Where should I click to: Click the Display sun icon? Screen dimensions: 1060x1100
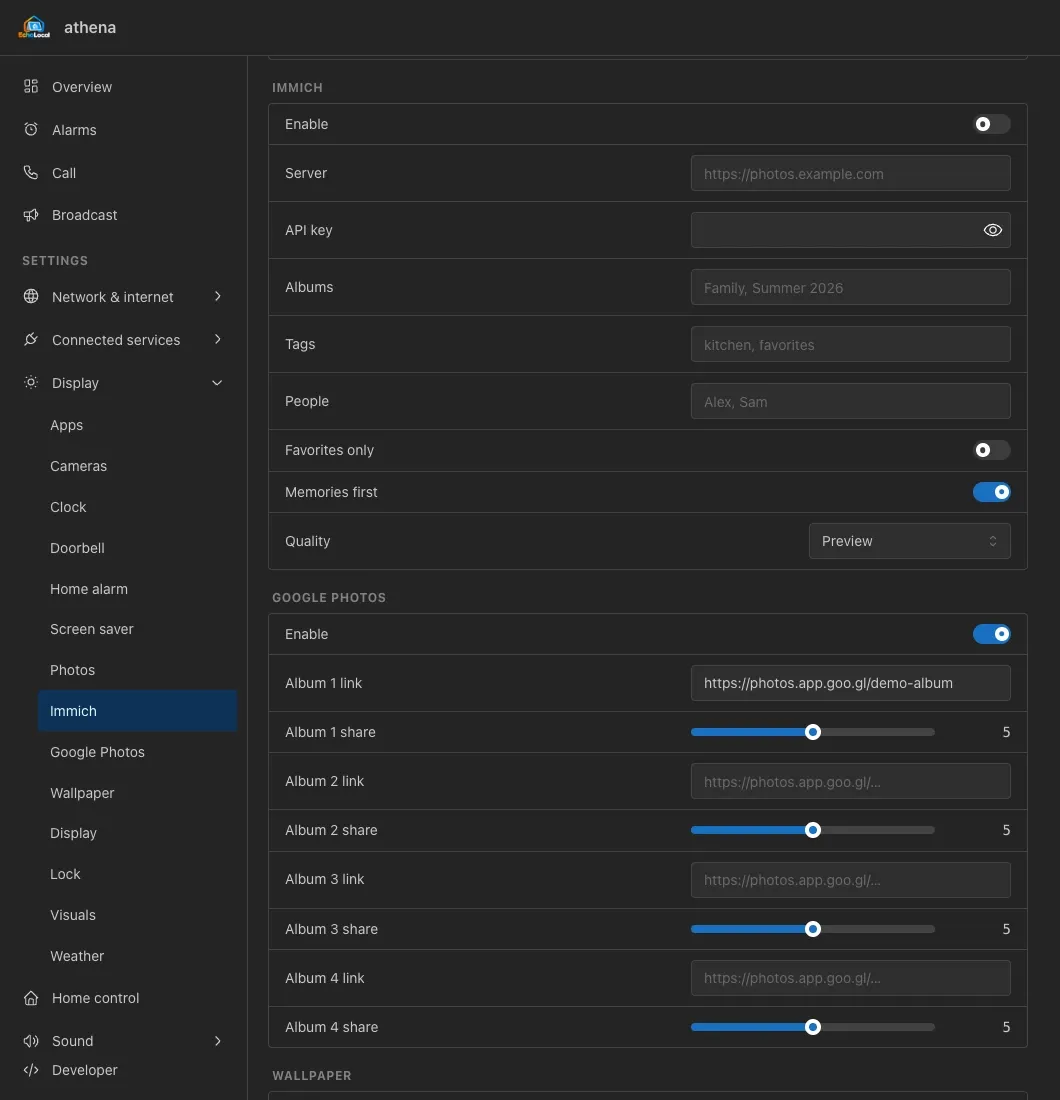click(x=31, y=382)
